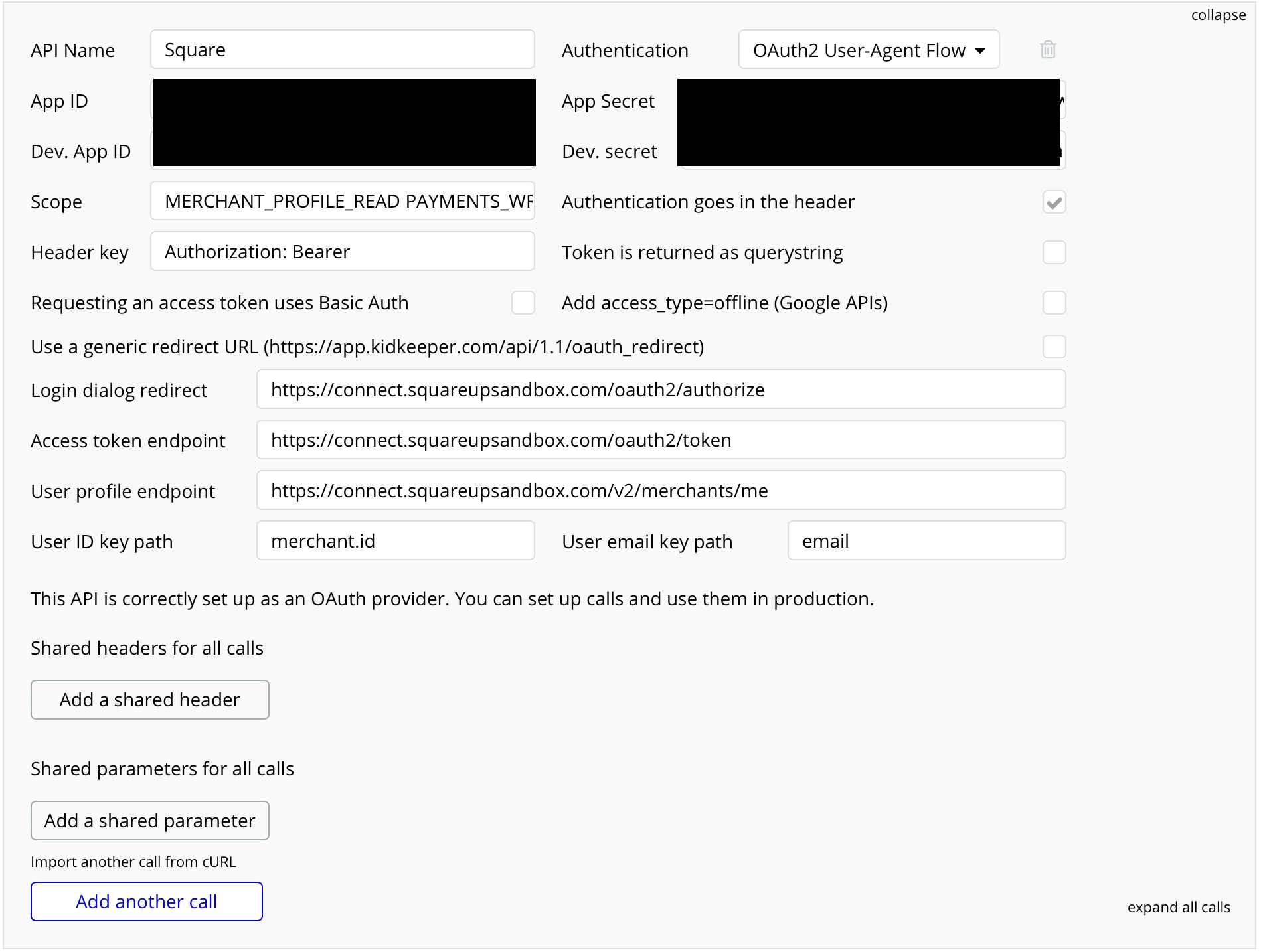Toggle the generic redirect URL checkbox

coord(1054,347)
